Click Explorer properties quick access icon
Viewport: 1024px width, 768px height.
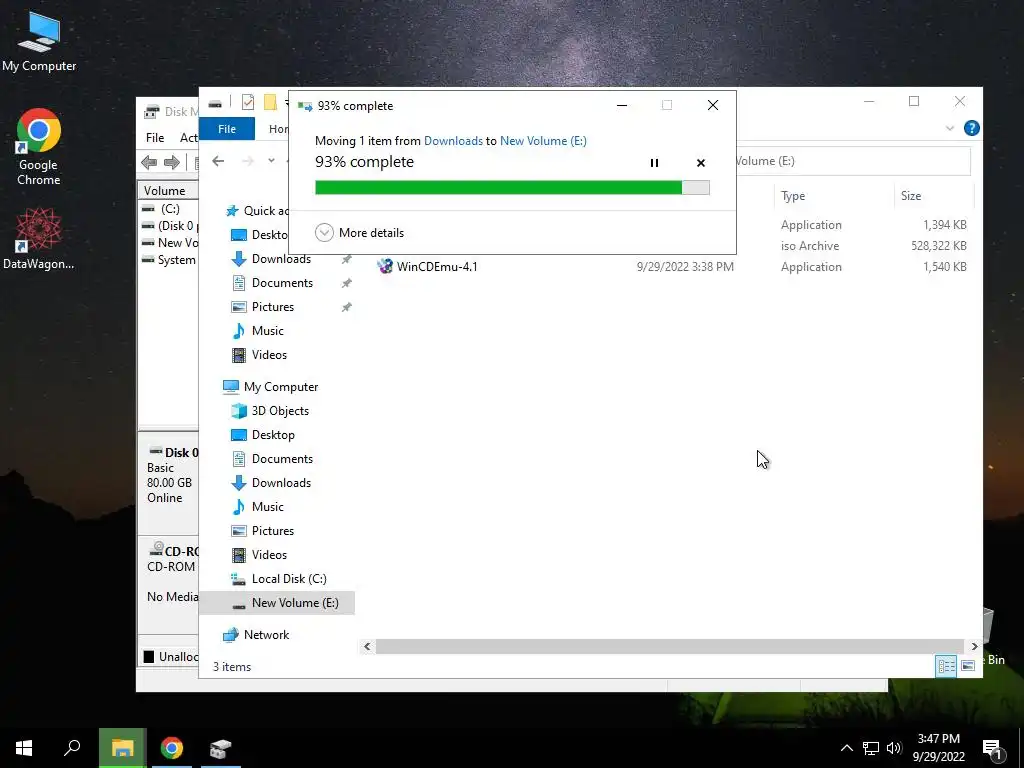(x=248, y=103)
